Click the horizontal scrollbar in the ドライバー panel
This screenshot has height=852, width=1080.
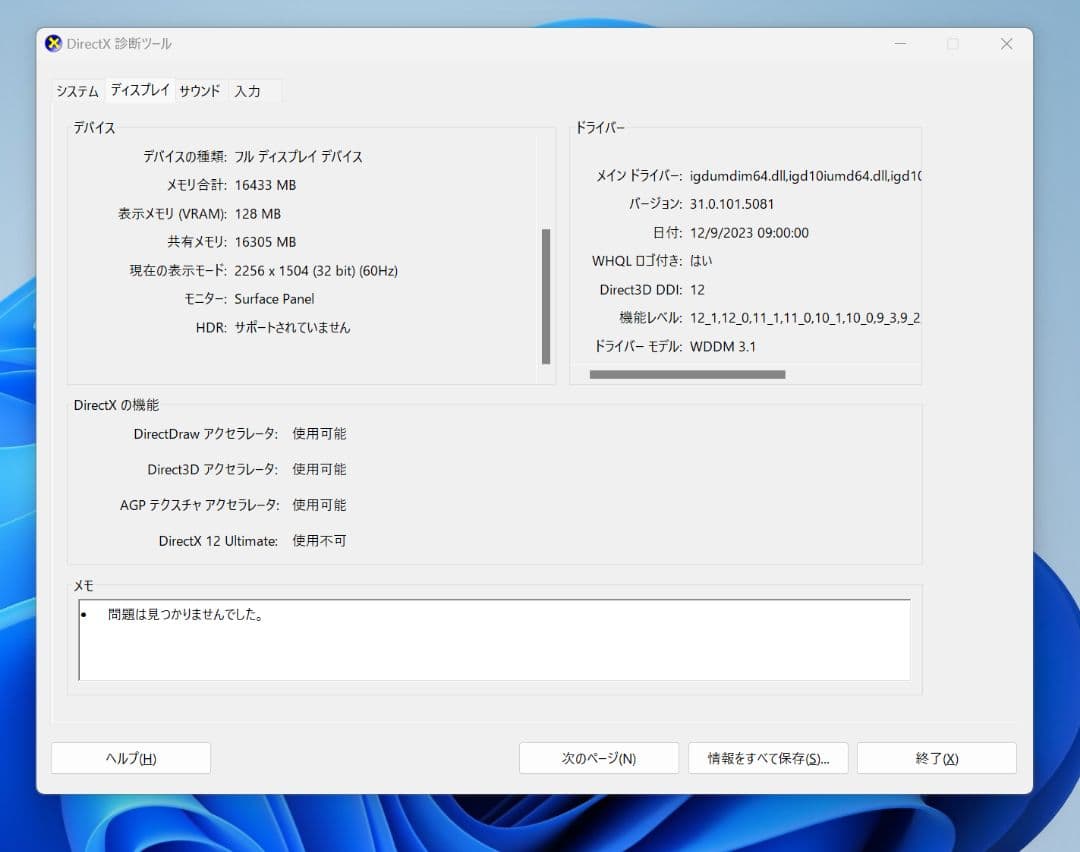click(x=688, y=373)
